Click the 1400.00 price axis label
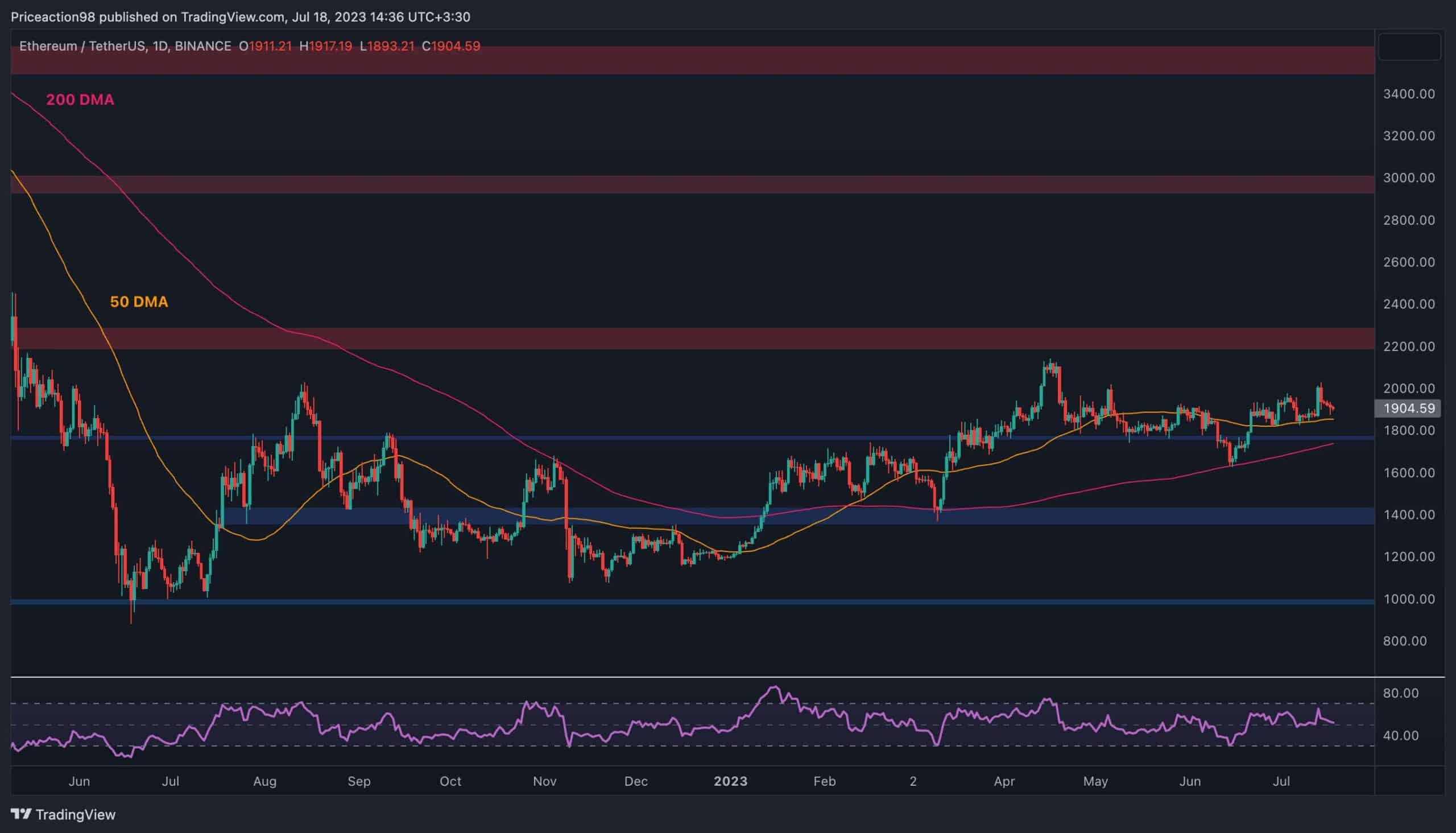 (1409, 514)
